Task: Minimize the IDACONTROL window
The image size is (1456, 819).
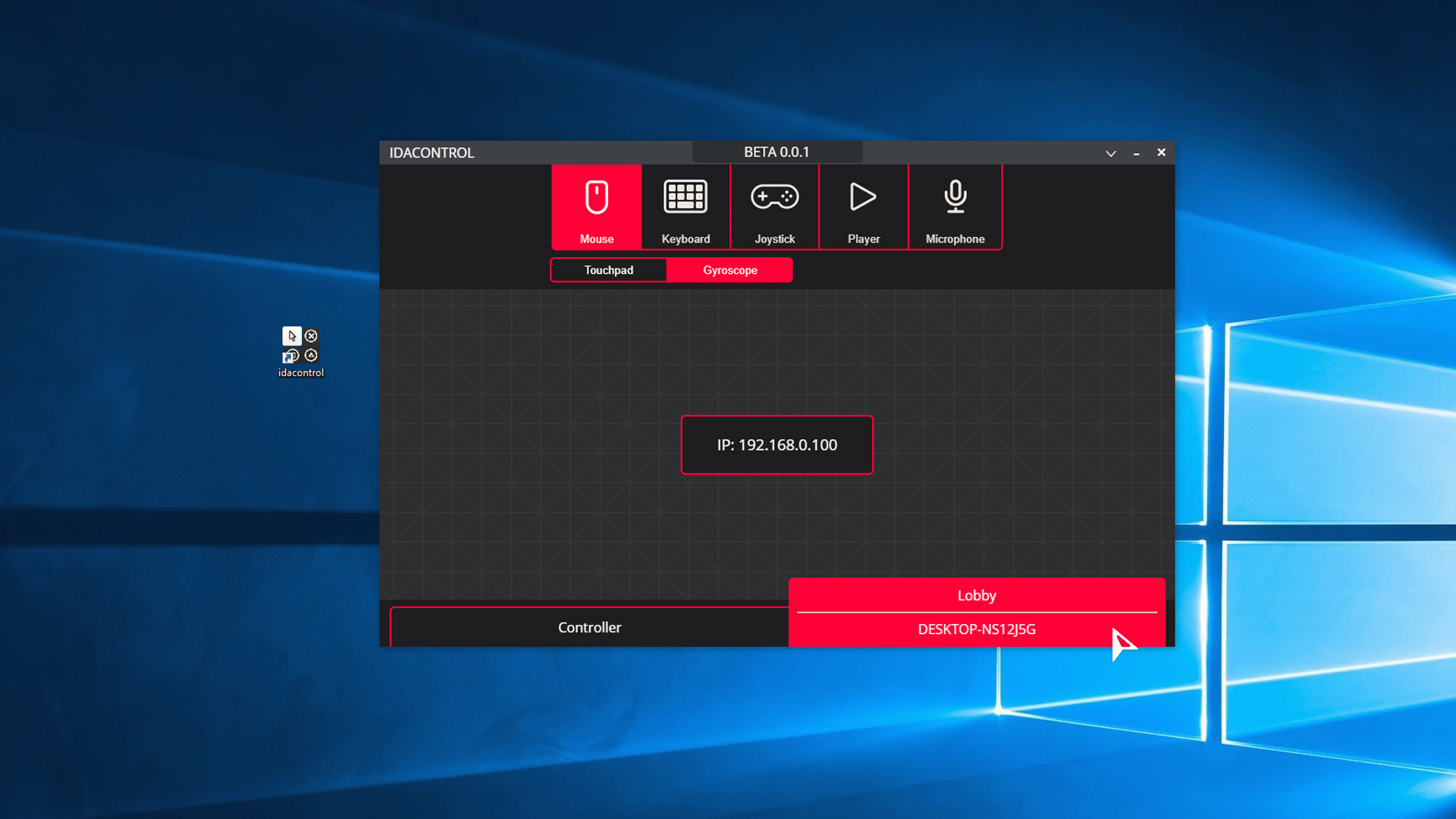Action: point(1136,153)
